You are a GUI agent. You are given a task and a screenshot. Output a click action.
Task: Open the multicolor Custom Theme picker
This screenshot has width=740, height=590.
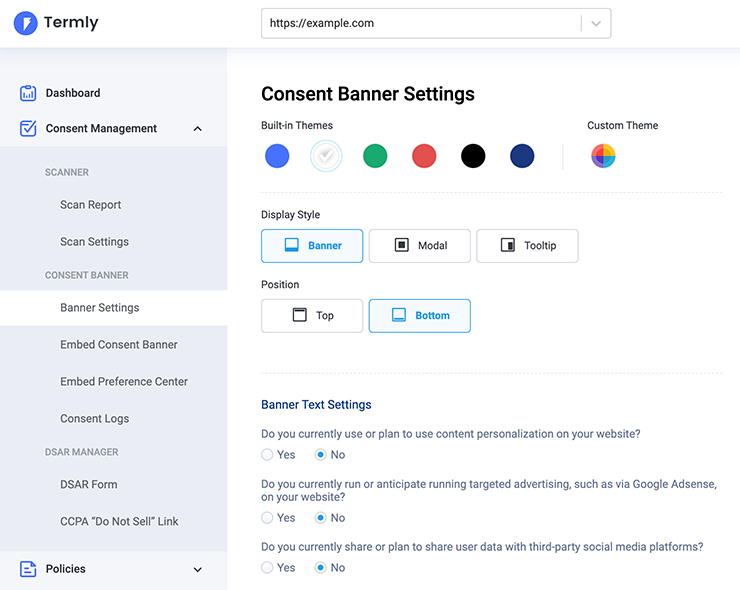603,156
